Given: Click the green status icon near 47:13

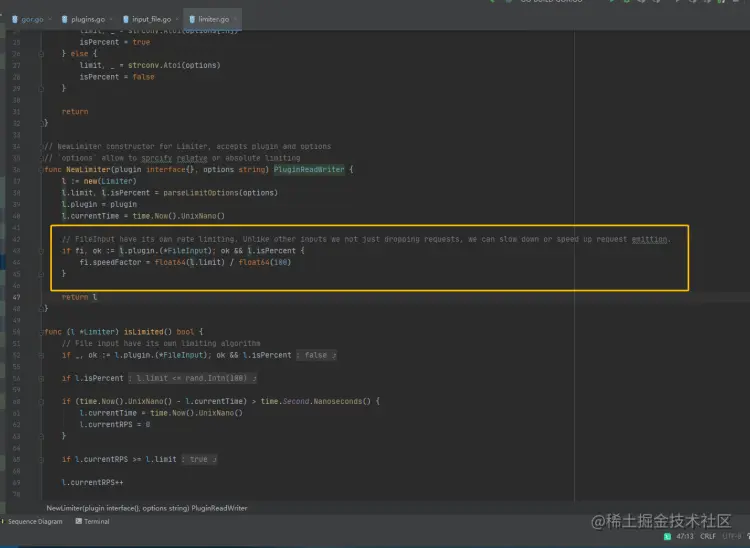Looking at the screenshot, I should click(667, 537).
